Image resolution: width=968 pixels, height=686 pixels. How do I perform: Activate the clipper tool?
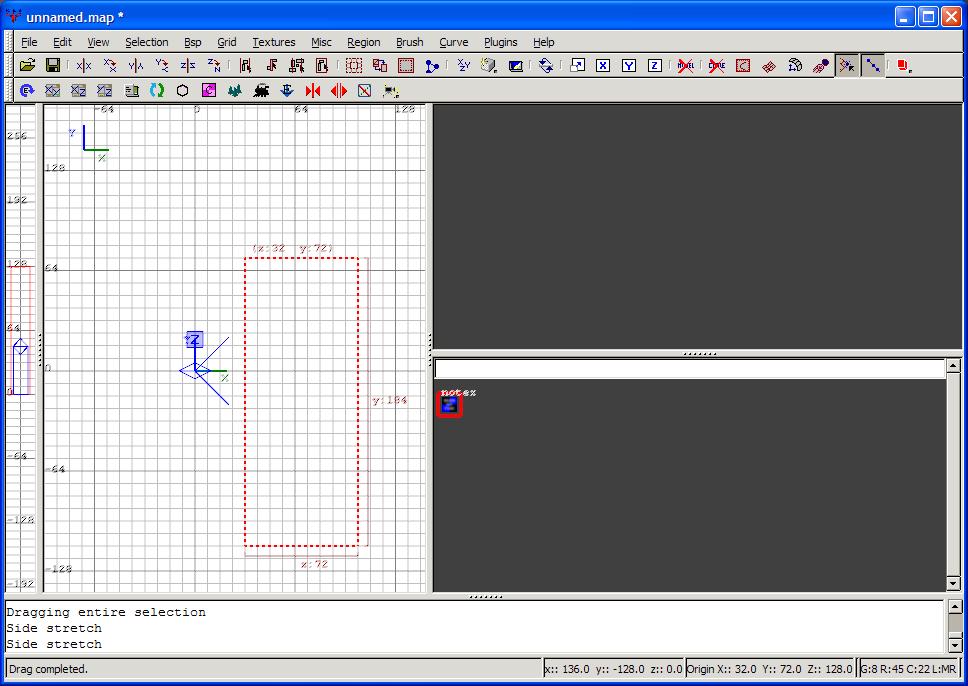click(432, 65)
